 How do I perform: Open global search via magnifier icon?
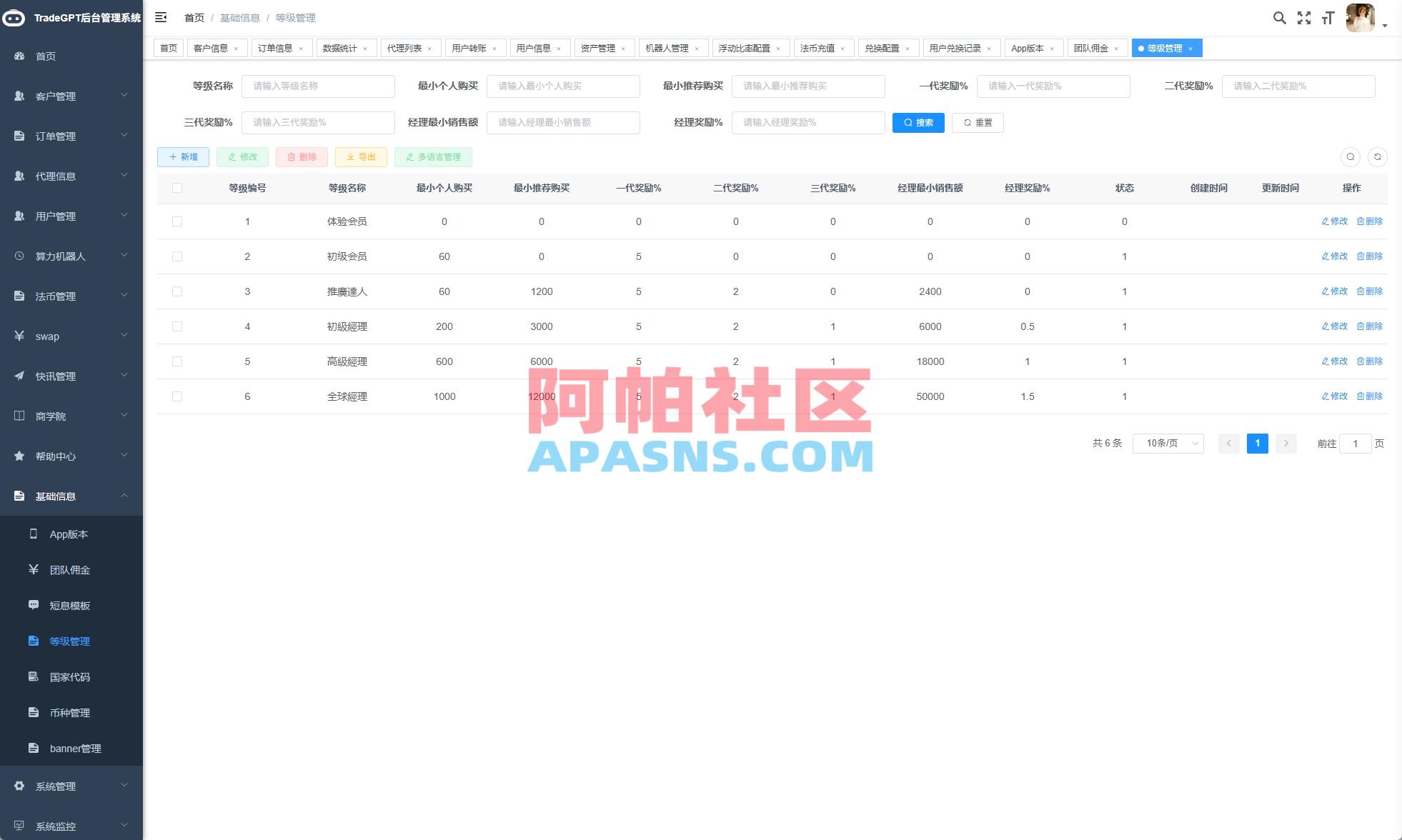coord(1279,17)
